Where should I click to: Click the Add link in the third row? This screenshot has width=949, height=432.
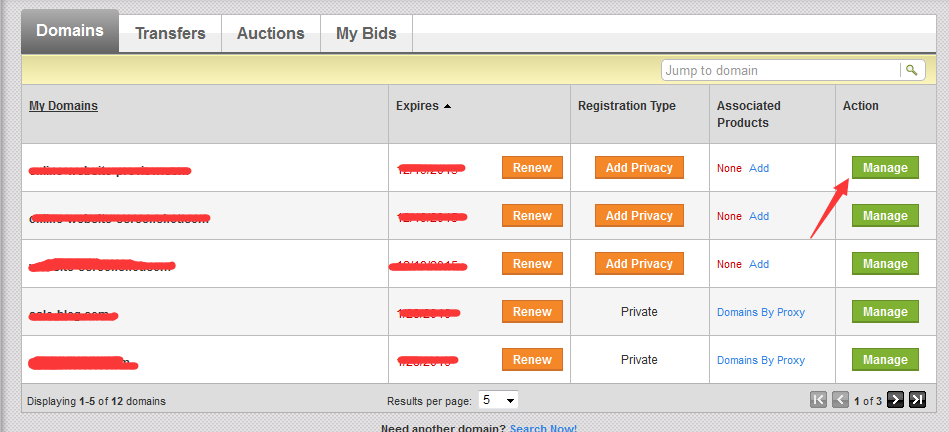pyautogui.click(x=759, y=264)
